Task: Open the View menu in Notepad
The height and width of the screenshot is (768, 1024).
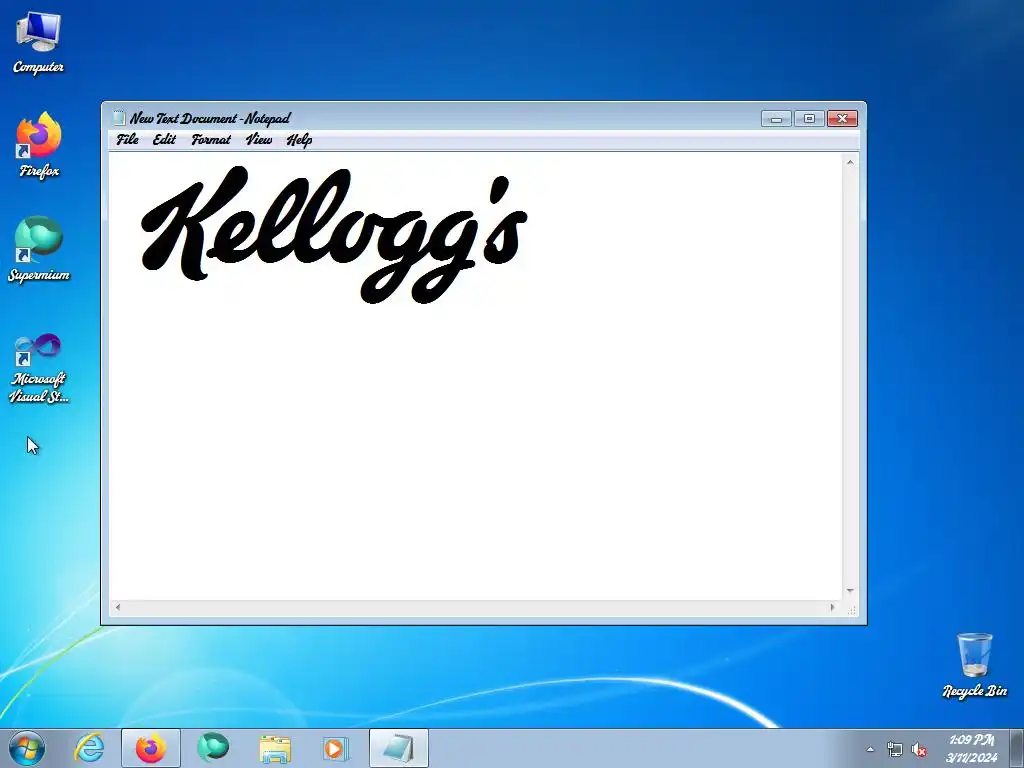Action: (259, 139)
